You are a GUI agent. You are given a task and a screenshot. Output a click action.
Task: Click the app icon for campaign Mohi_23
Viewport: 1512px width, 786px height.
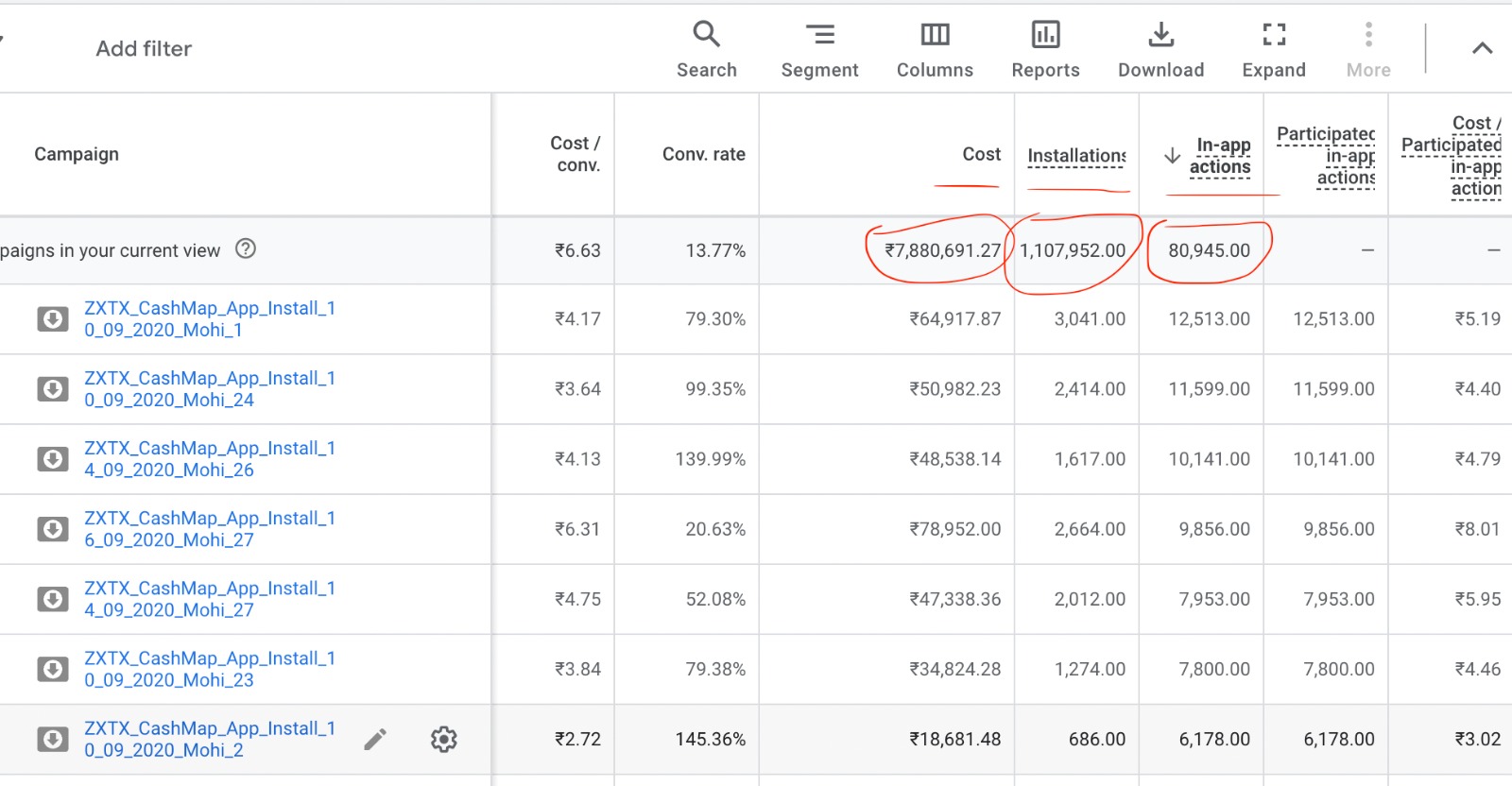pyautogui.click(x=53, y=669)
